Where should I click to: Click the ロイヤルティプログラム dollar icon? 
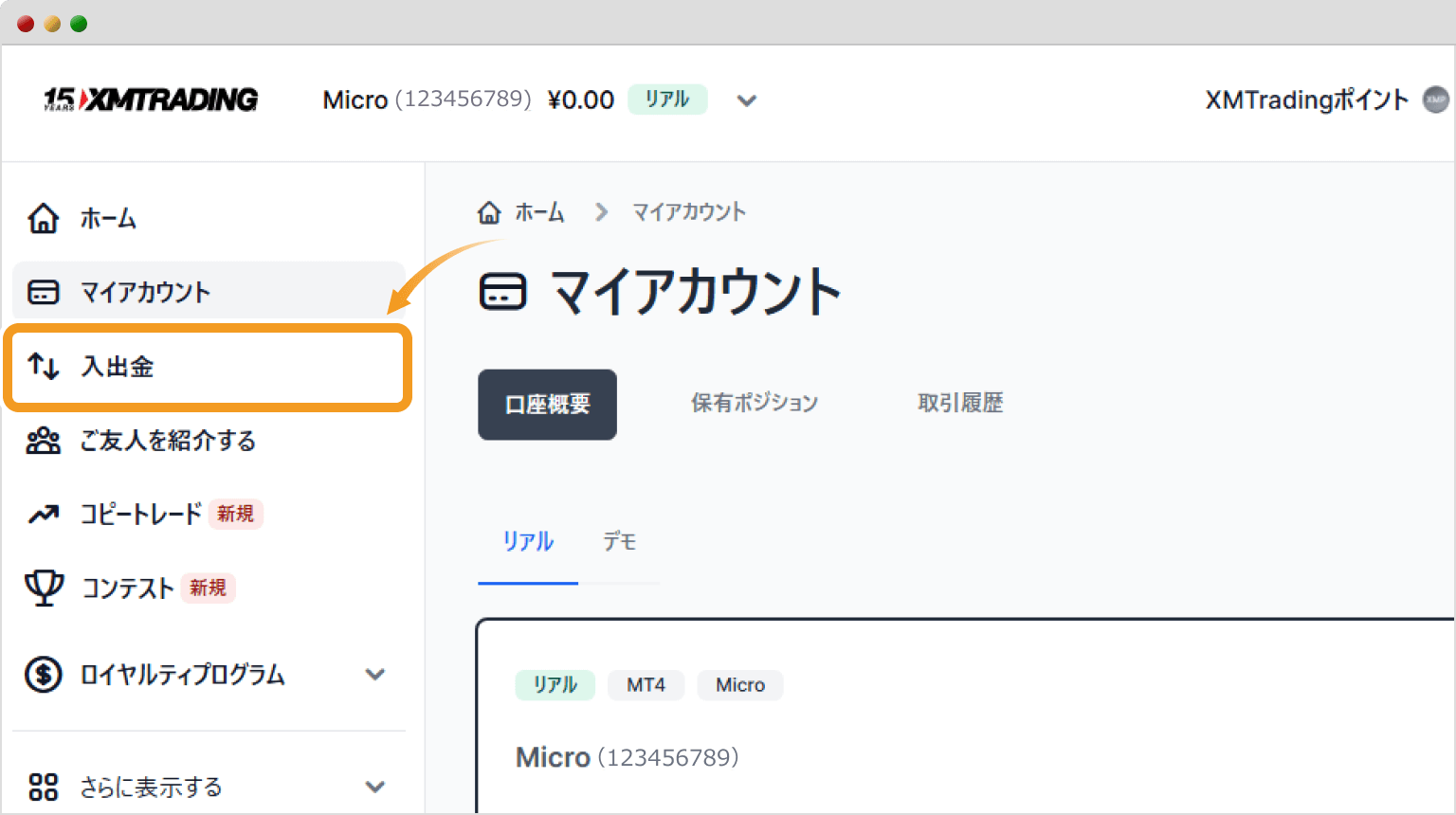click(x=44, y=674)
